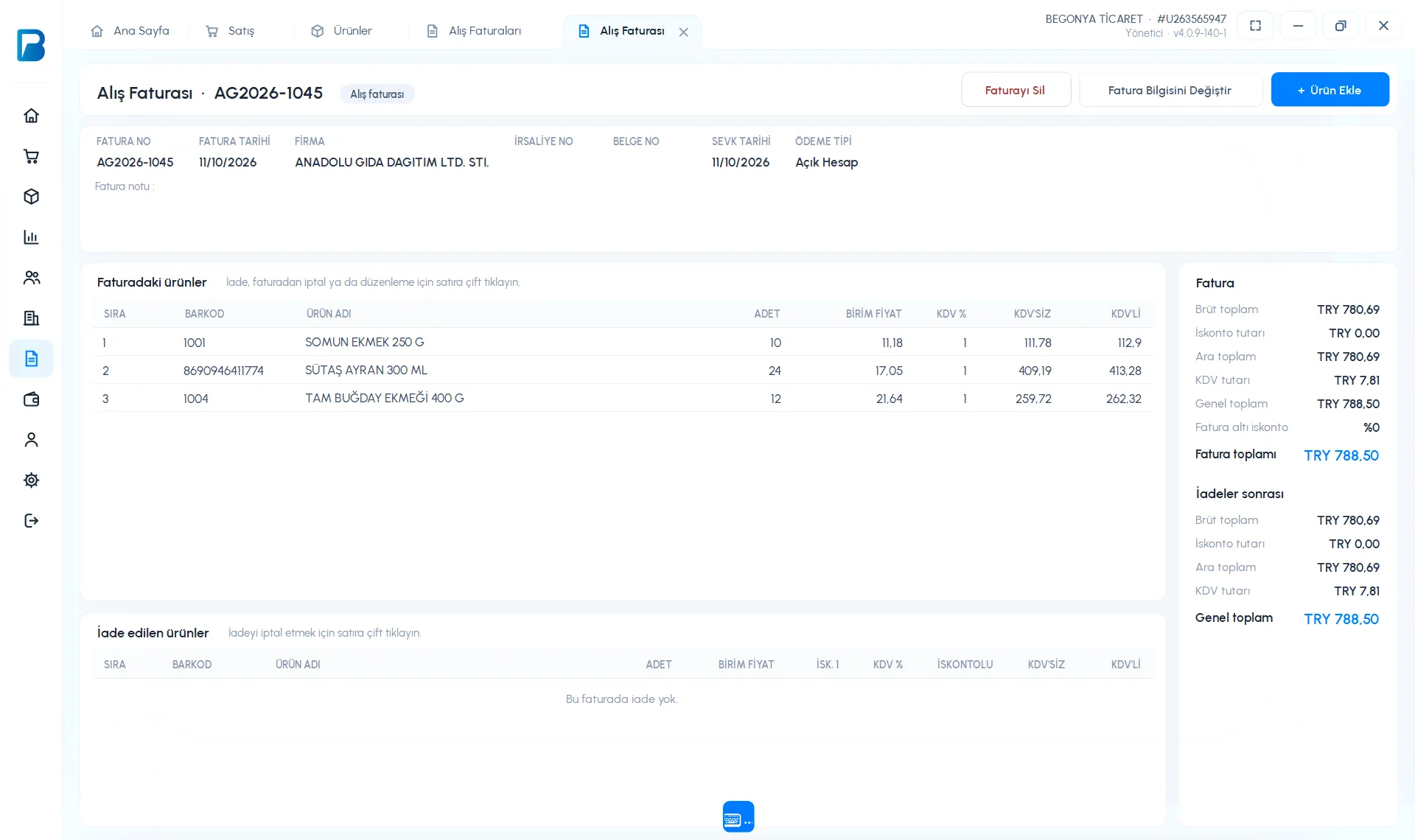Screen dimensions: 1415x840
Task: Click Fatura Bilgisini Değiştir button
Action: 1170,90
